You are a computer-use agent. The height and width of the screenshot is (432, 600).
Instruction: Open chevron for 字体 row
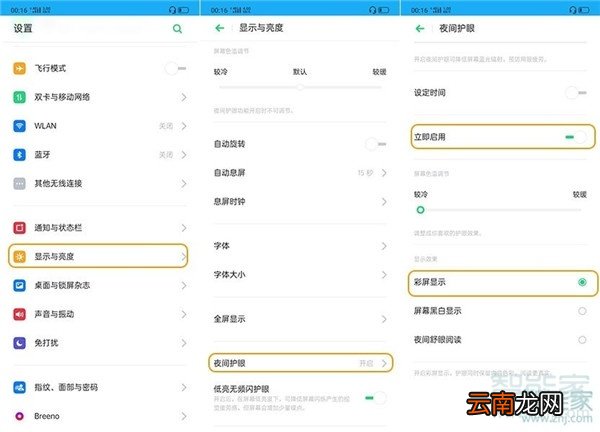(384, 246)
